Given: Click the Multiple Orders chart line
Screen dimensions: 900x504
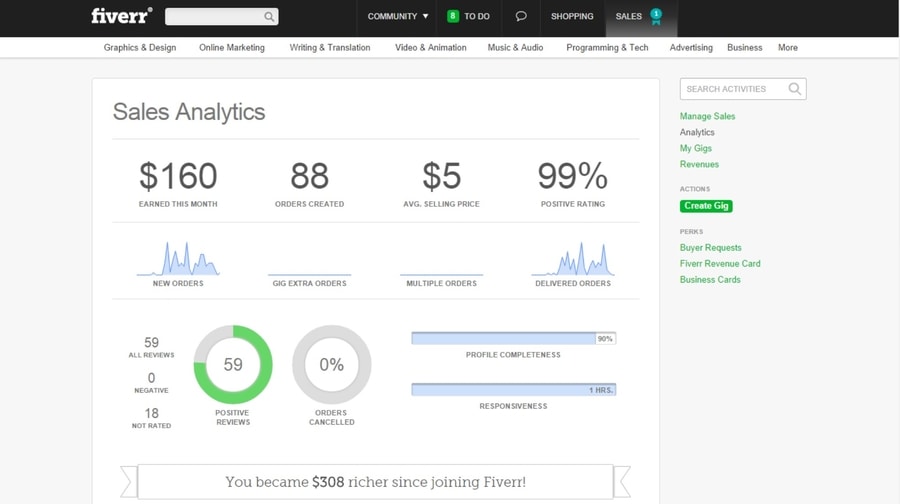Looking at the screenshot, I should [441, 274].
